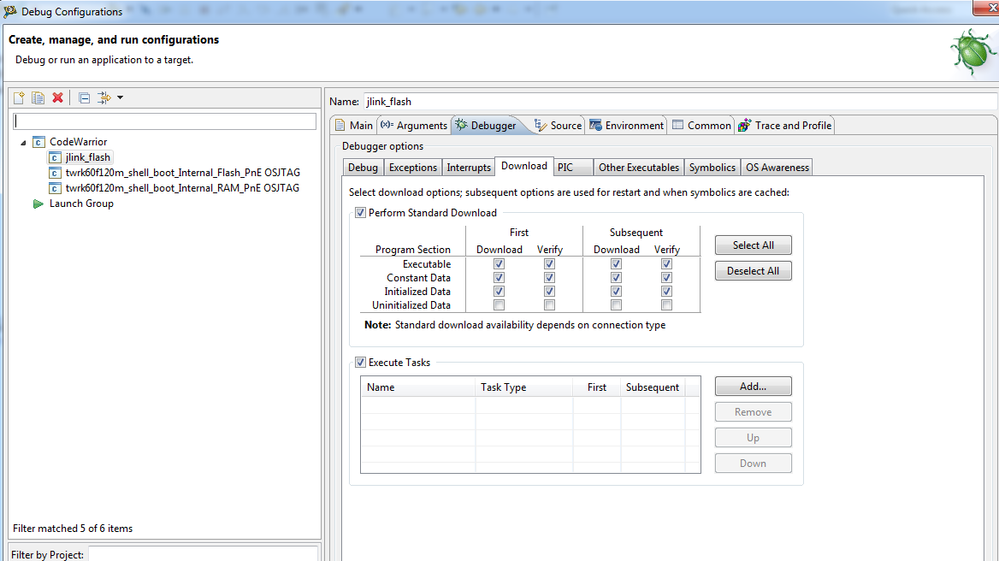The height and width of the screenshot is (561, 999).
Task: Click the Subsequent column header in tasks table
Action: (653, 387)
